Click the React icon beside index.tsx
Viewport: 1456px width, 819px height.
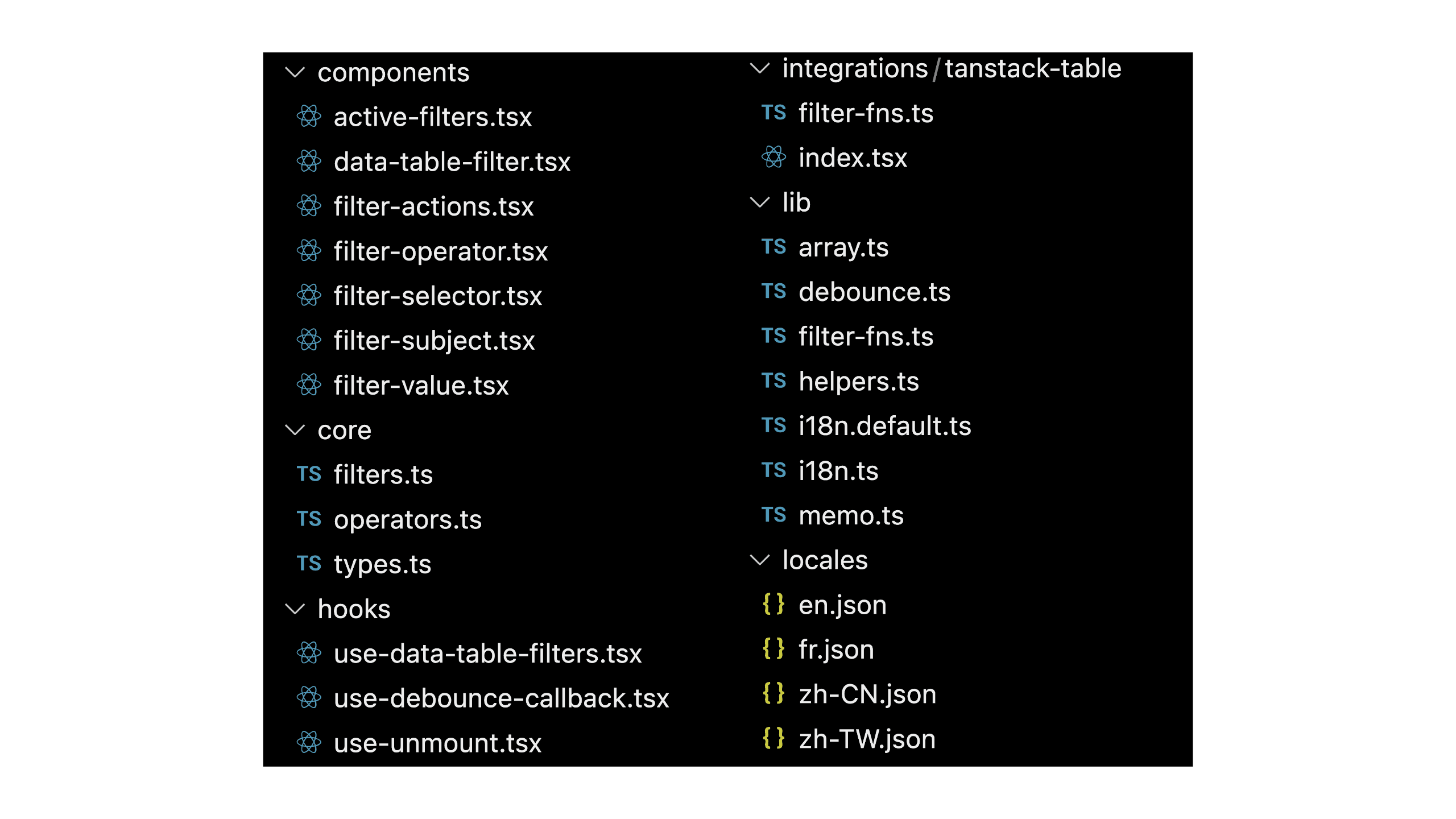773,157
